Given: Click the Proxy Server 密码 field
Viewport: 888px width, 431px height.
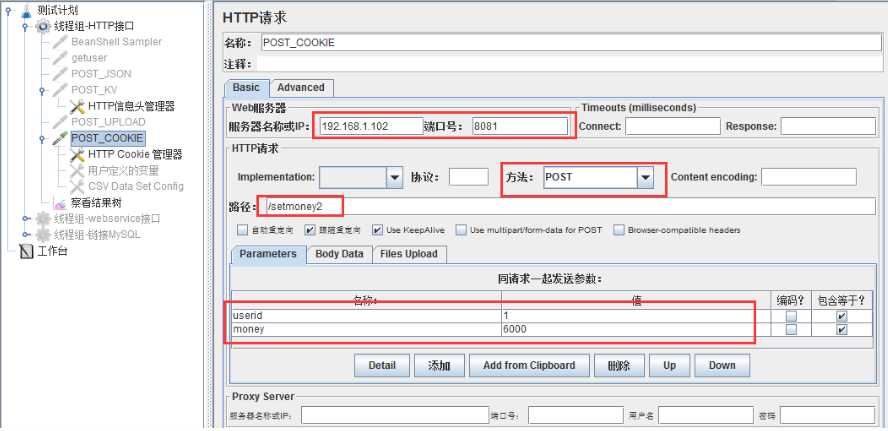Looking at the screenshot, I should click(828, 415).
